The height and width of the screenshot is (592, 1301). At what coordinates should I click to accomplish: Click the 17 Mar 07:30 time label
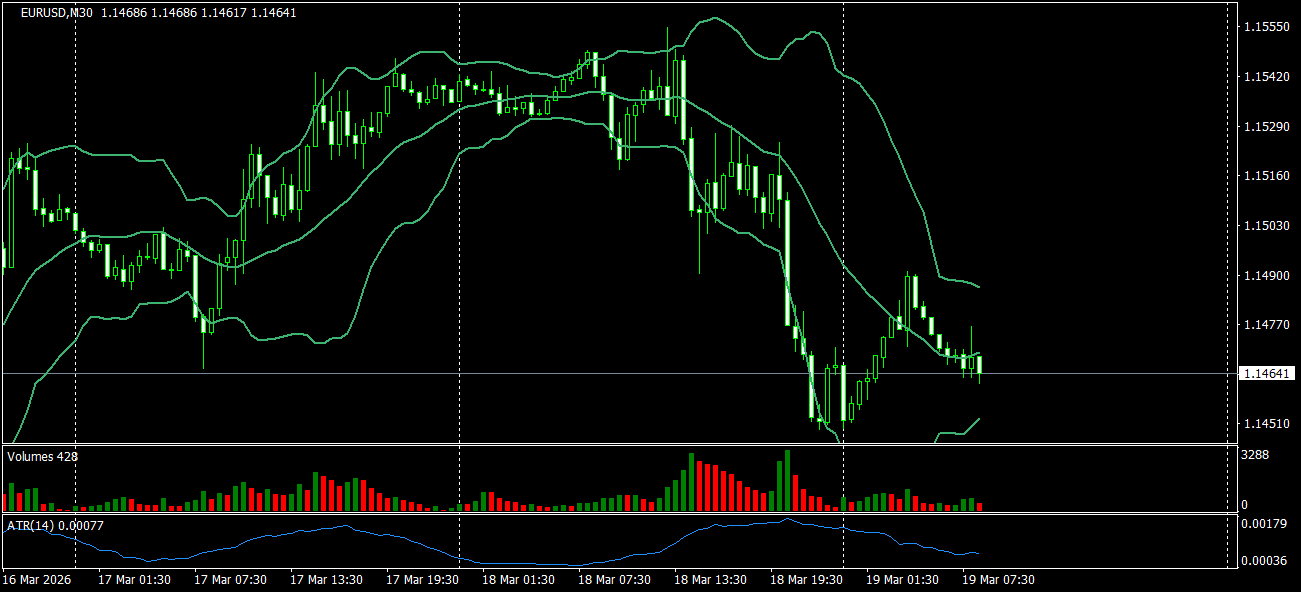pyautogui.click(x=230, y=580)
